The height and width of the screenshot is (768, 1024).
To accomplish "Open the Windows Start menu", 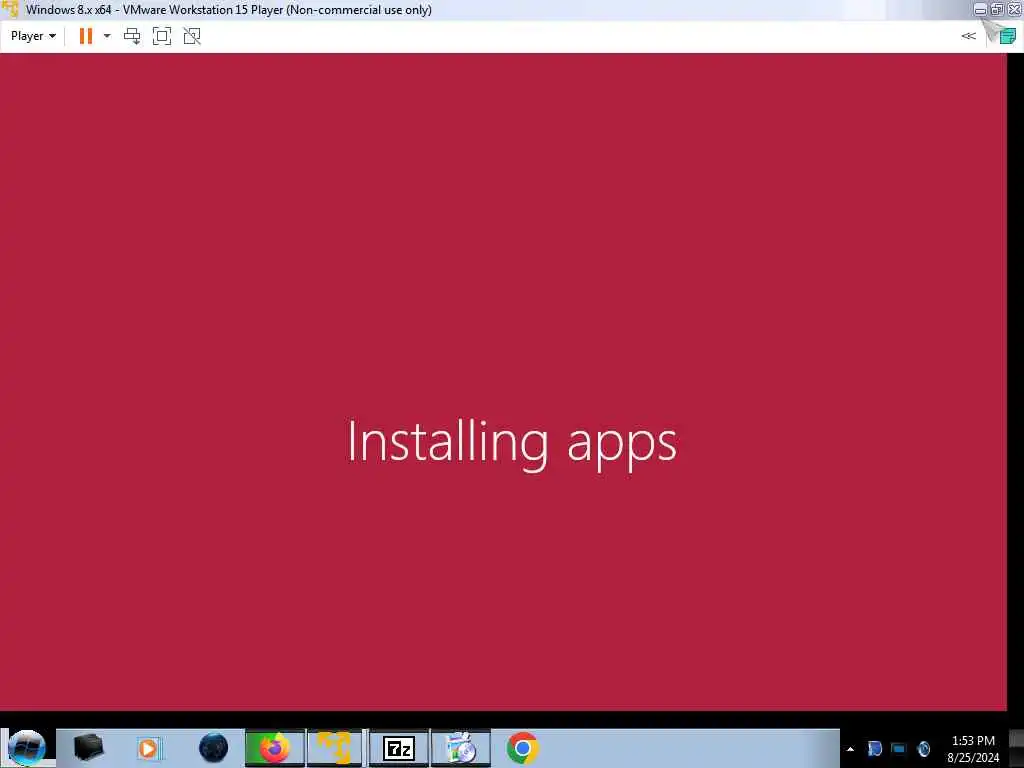I will pos(27,748).
